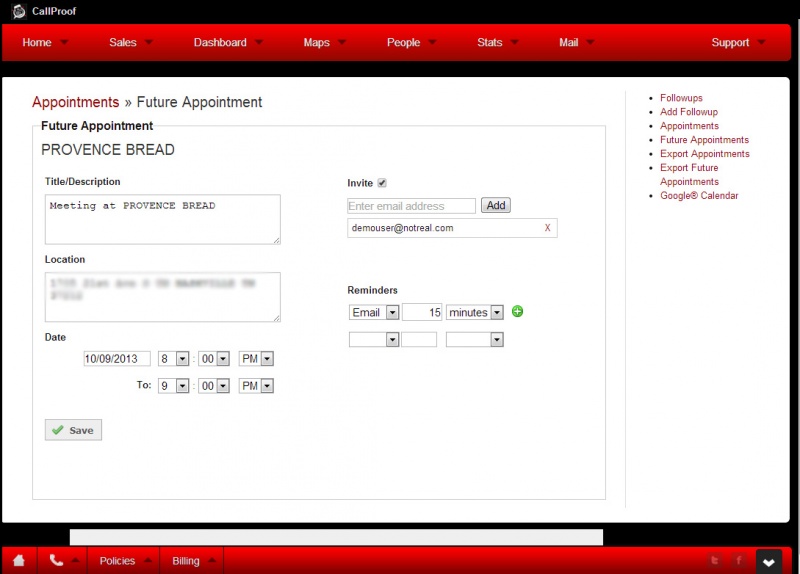800x574 pixels.
Task: Open the end time PM dropdown
Action: tap(256, 386)
